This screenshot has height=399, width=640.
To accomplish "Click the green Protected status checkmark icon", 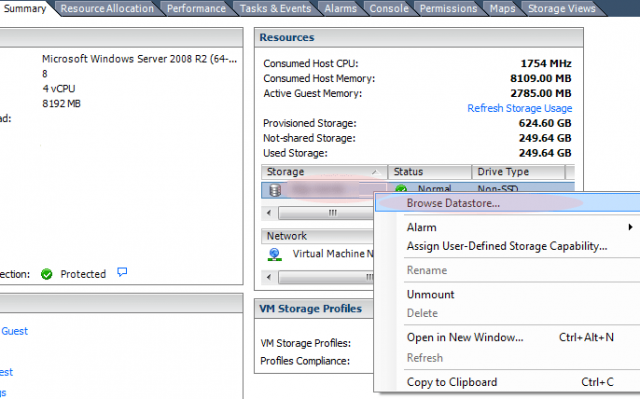I will click(47, 274).
